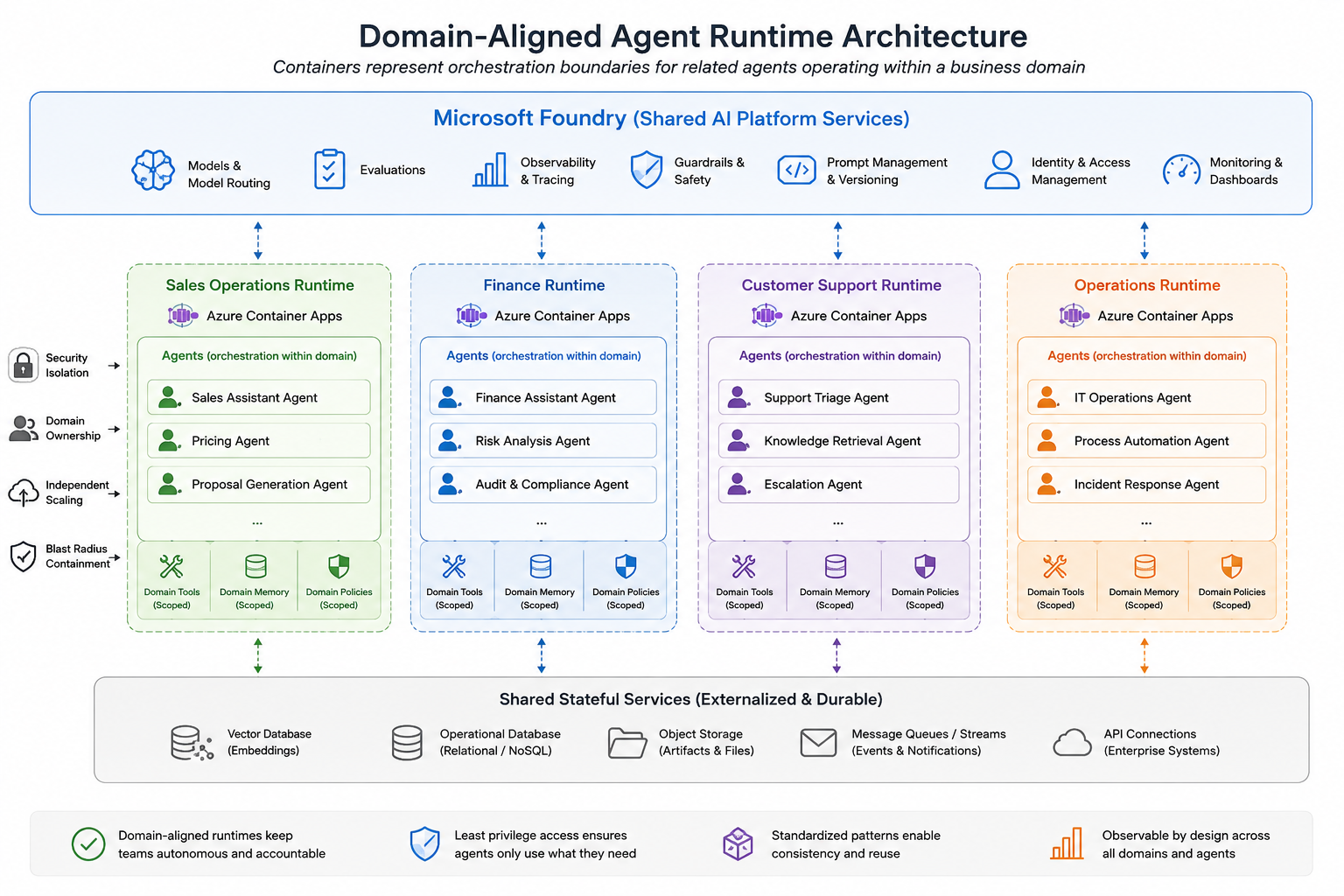This screenshot has width=1344, height=896.
Task: Select the Pricing Agent card
Action: pos(259,441)
